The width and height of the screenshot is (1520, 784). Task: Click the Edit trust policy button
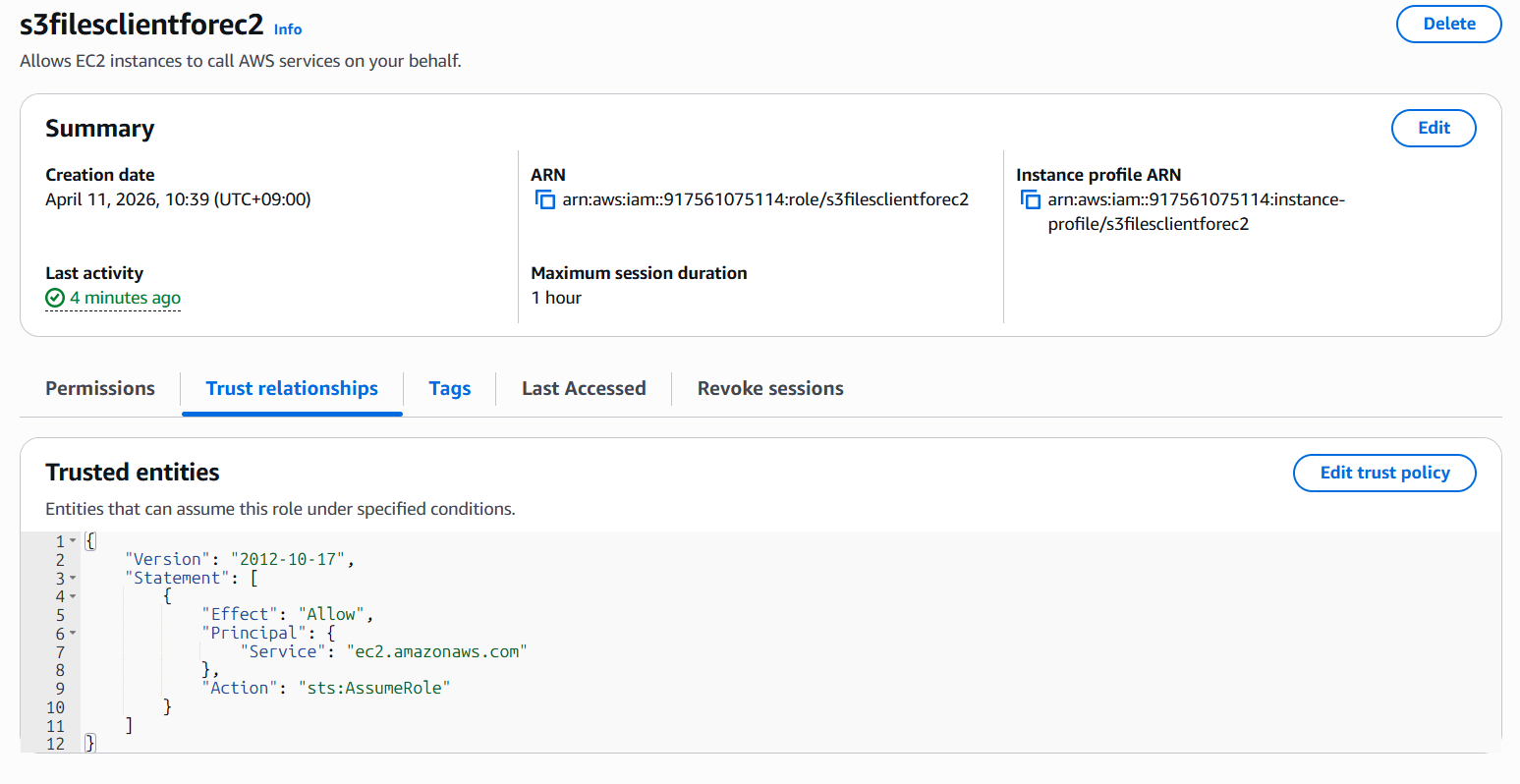tap(1384, 473)
